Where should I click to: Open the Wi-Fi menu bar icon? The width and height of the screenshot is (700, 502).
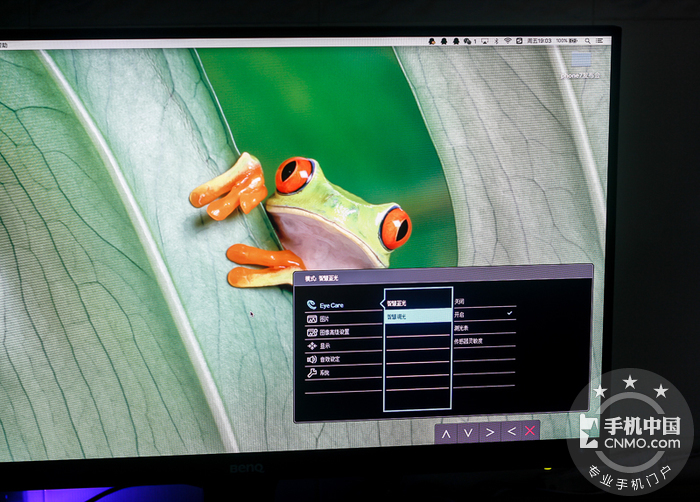point(508,41)
